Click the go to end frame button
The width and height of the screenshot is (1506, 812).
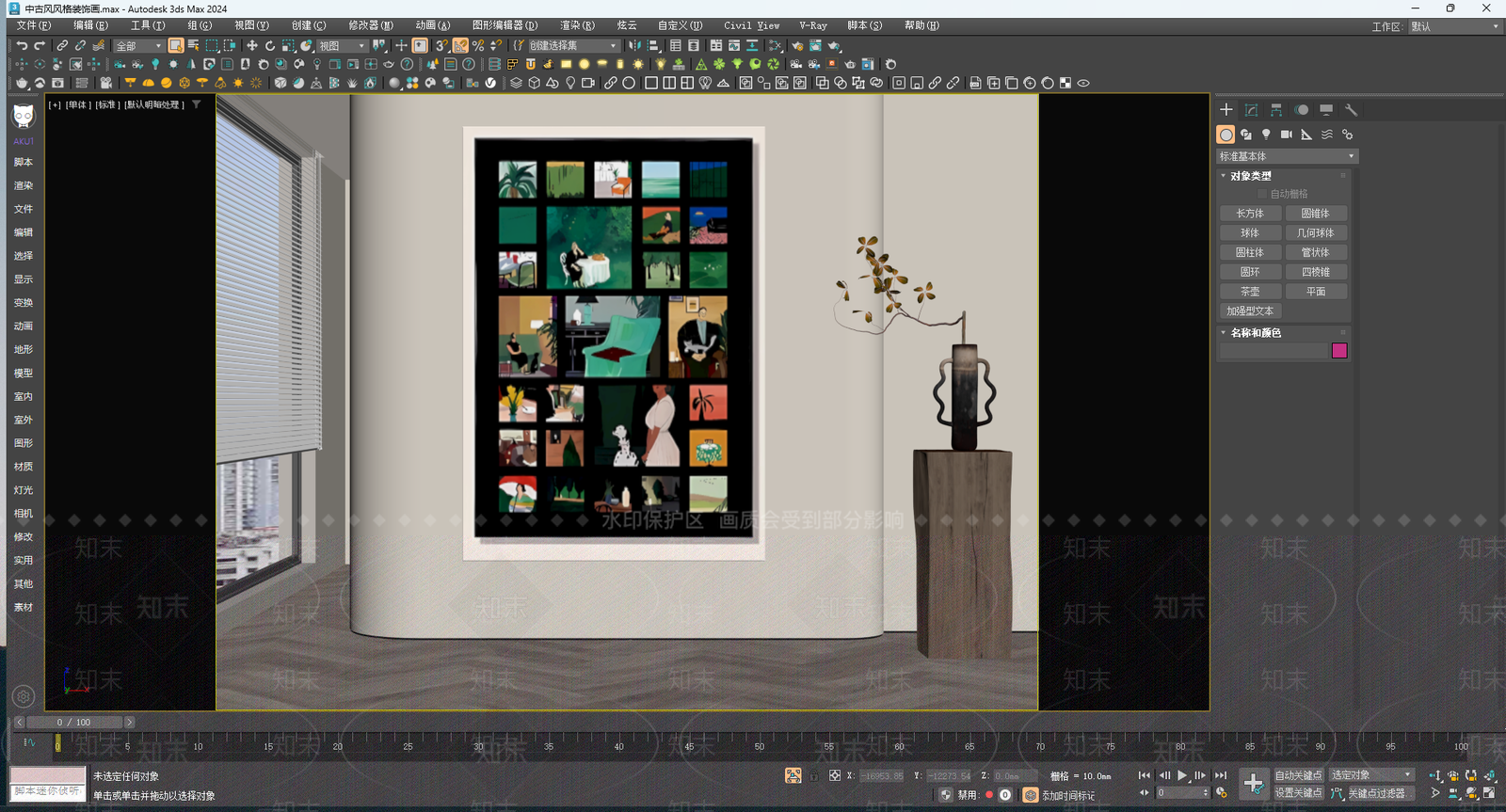(1221, 776)
